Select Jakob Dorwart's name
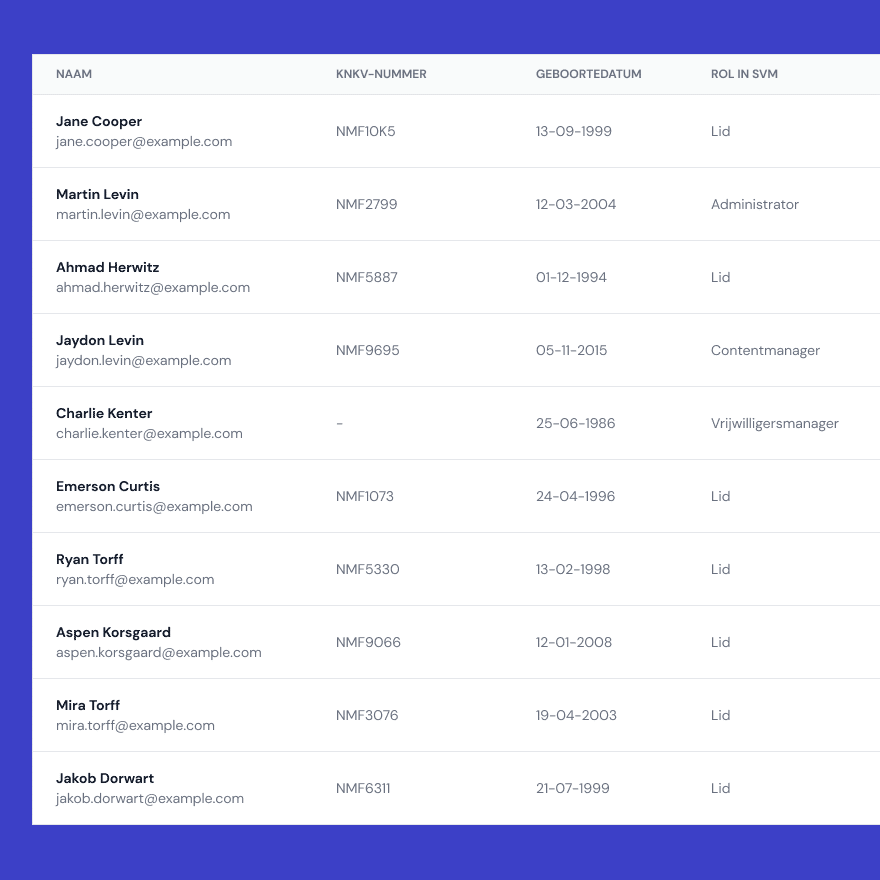Viewport: 880px width, 880px height. pyautogui.click(x=105, y=779)
